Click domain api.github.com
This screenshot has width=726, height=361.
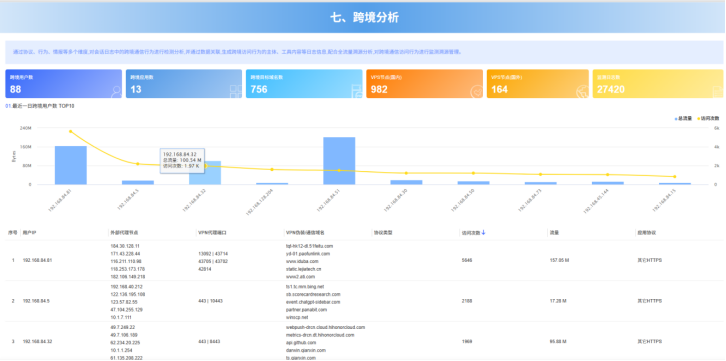[x=301, y=343]
